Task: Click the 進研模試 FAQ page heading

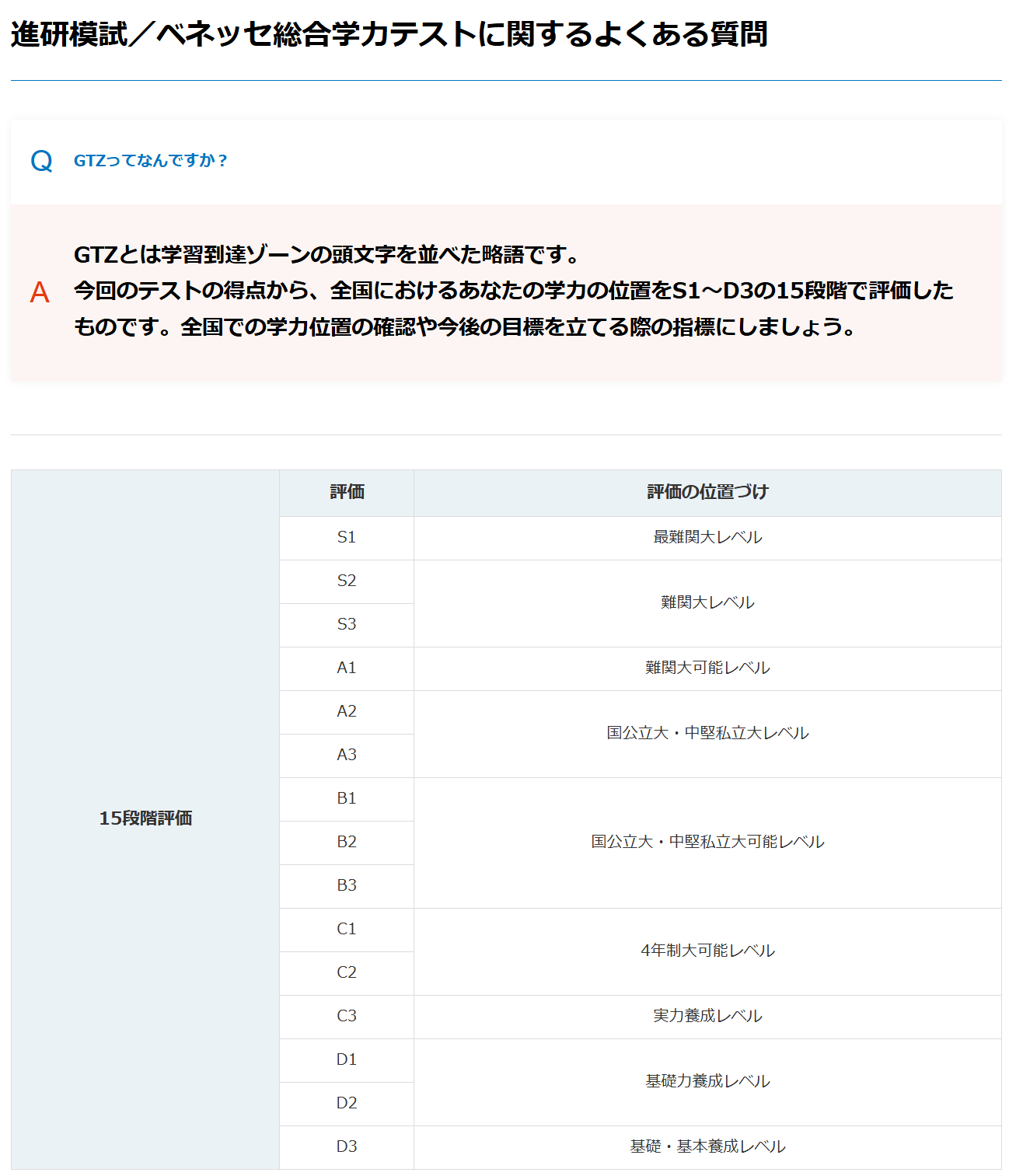Action: tap(389, 34)
